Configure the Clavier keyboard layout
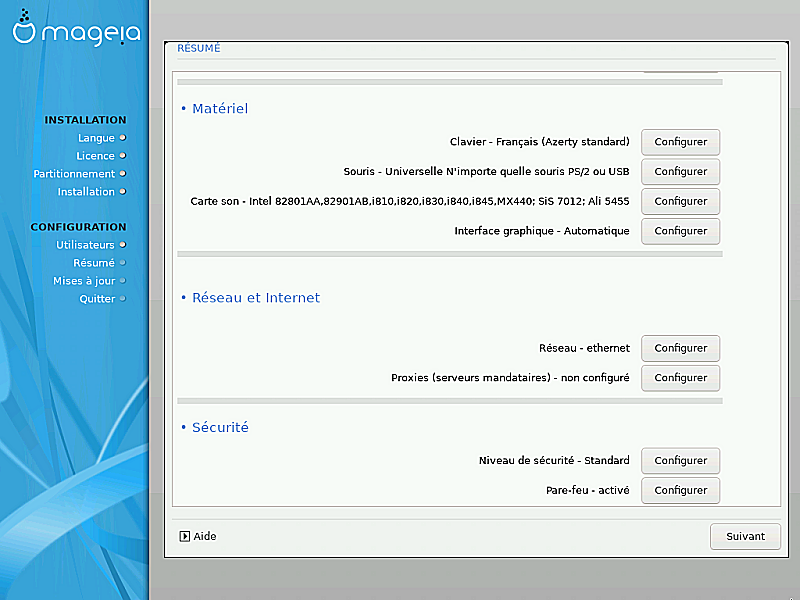The height and width of the screenshot is (600, 800). point(680,142)
